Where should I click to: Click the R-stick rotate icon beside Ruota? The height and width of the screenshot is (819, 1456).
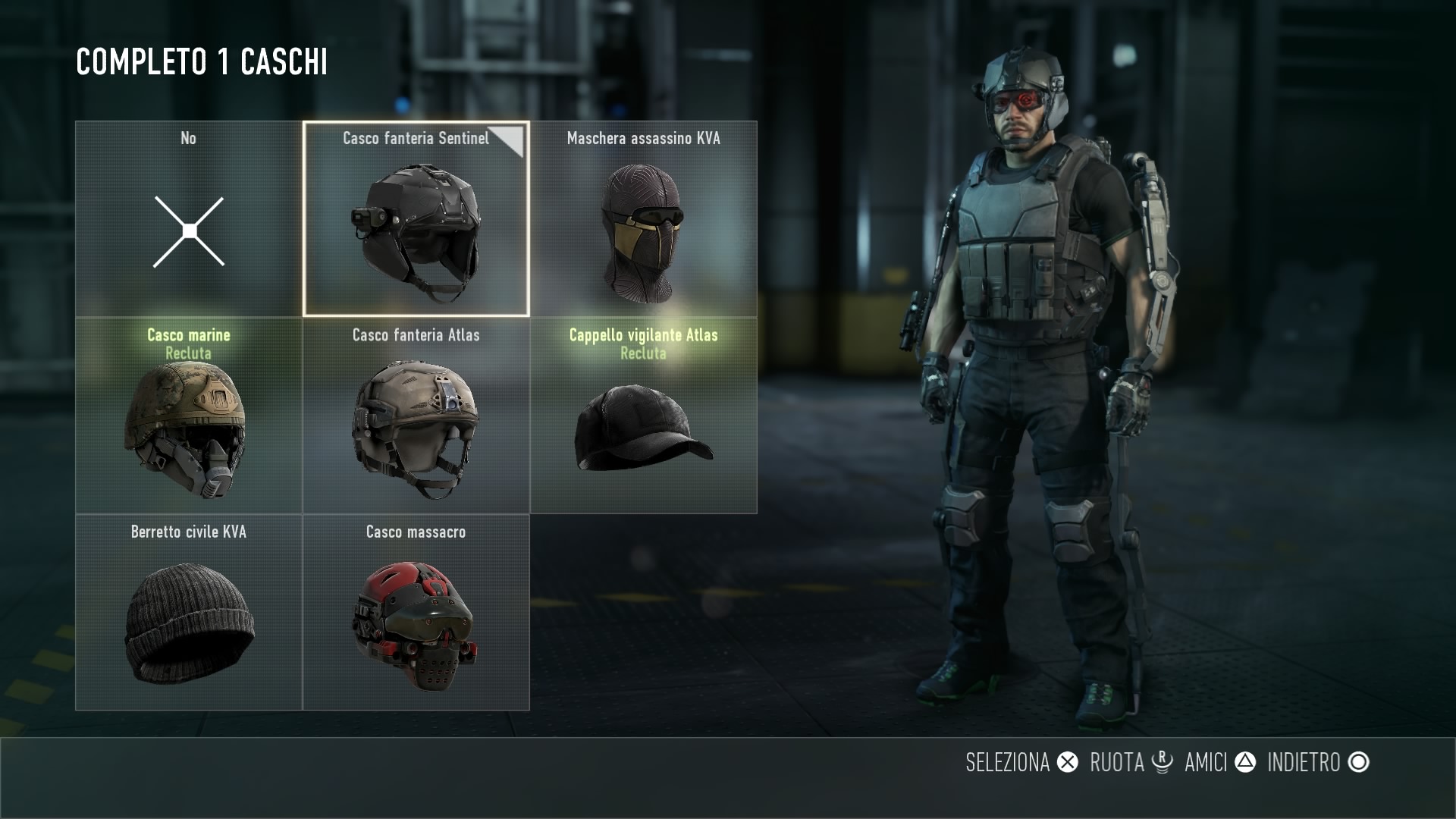(1162, 762)
